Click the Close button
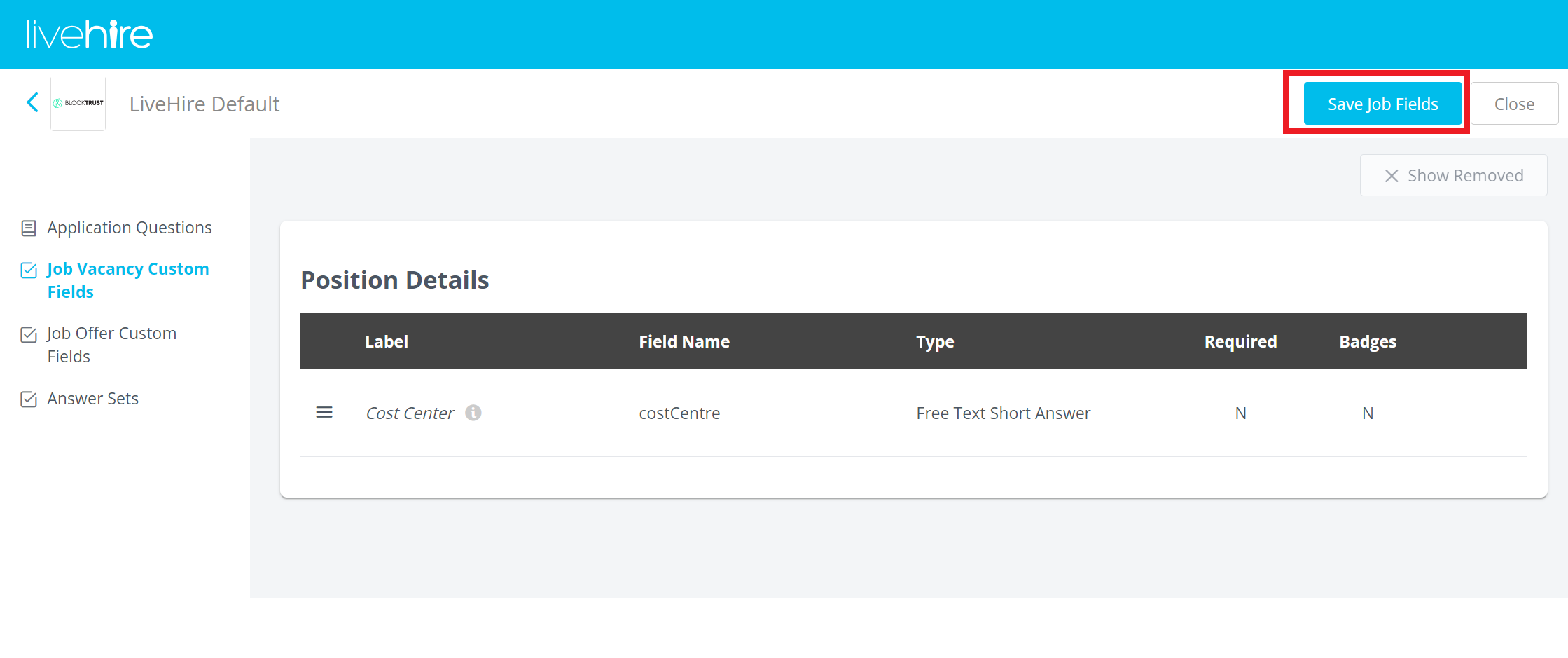 point(1513,104)
